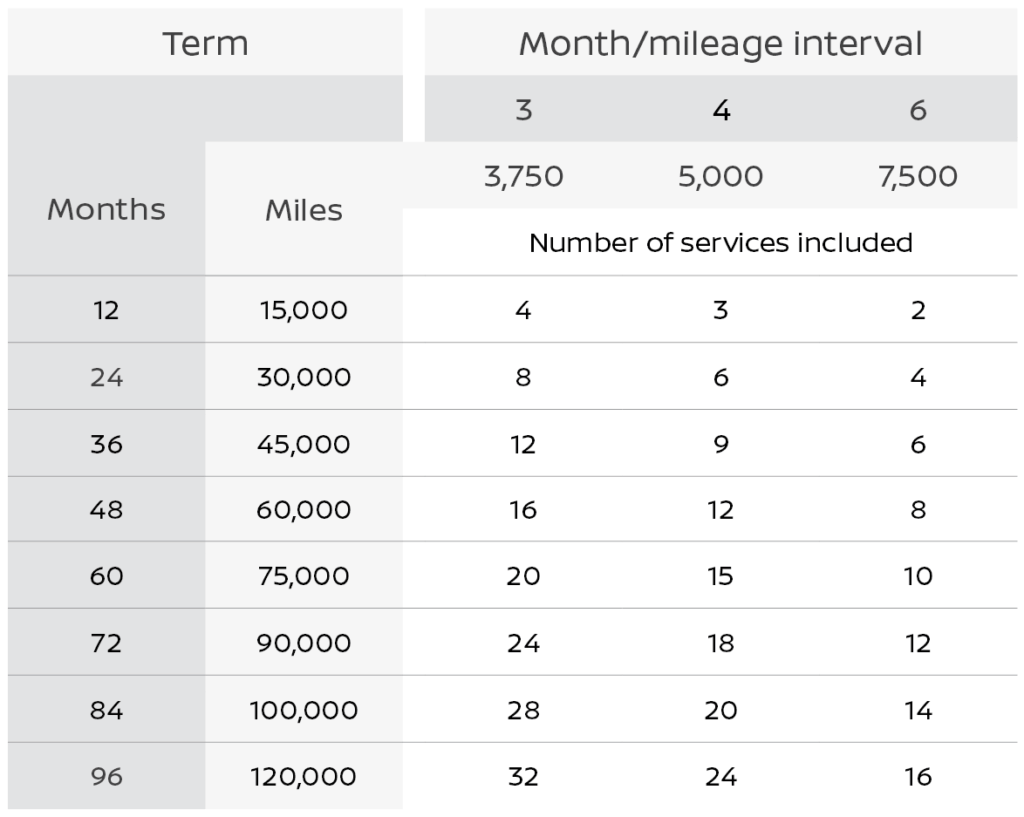This screenshot has width=1024, height=817.
Task: Select the Month/mileage interval header
Action: 720,44
